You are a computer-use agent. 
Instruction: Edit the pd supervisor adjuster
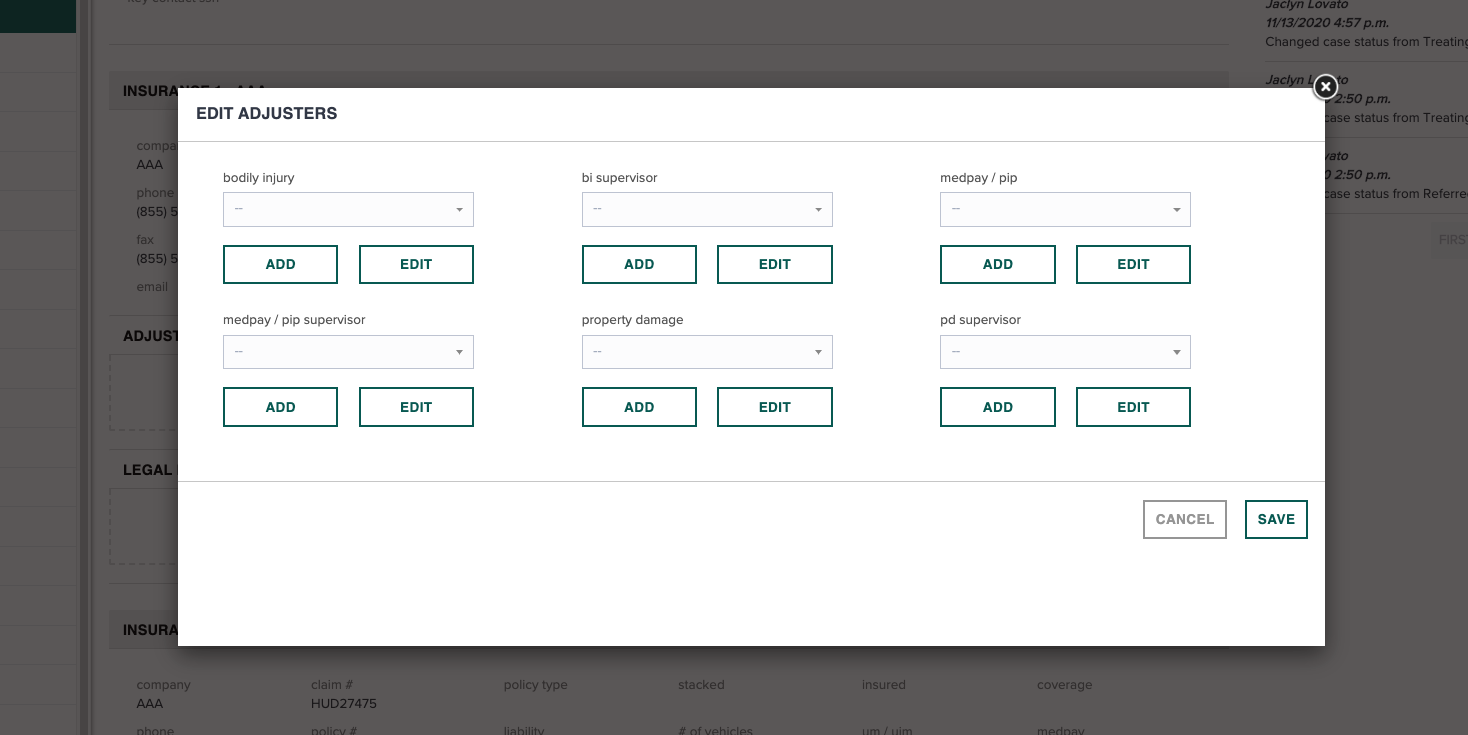(1133, 407)
